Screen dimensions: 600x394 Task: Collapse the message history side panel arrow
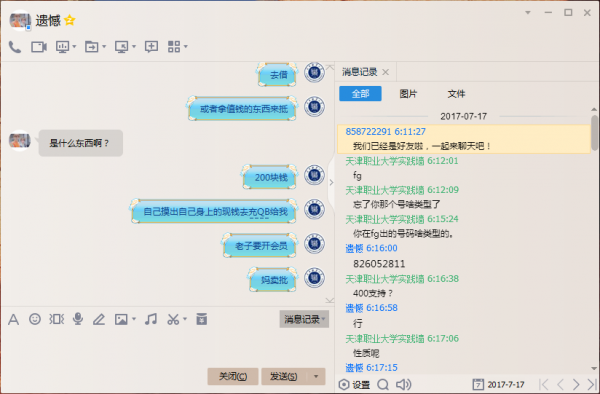click(x=331, y=182)
